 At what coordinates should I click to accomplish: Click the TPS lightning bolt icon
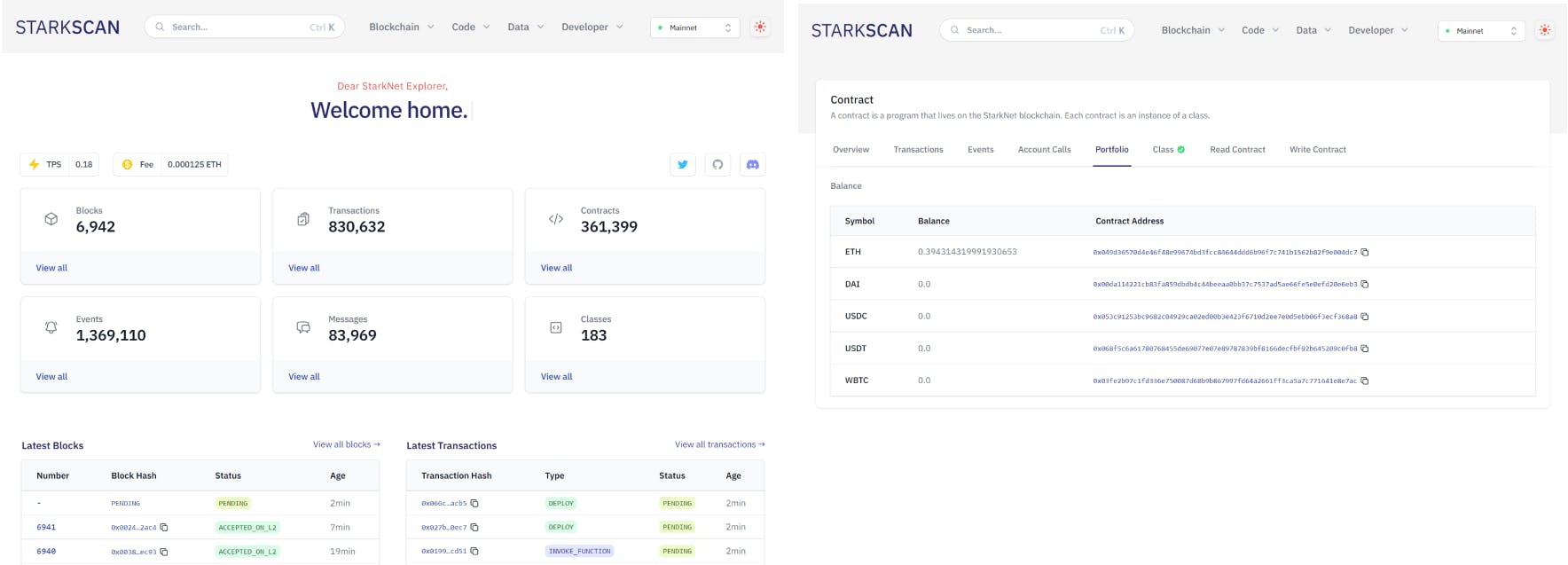34,164
